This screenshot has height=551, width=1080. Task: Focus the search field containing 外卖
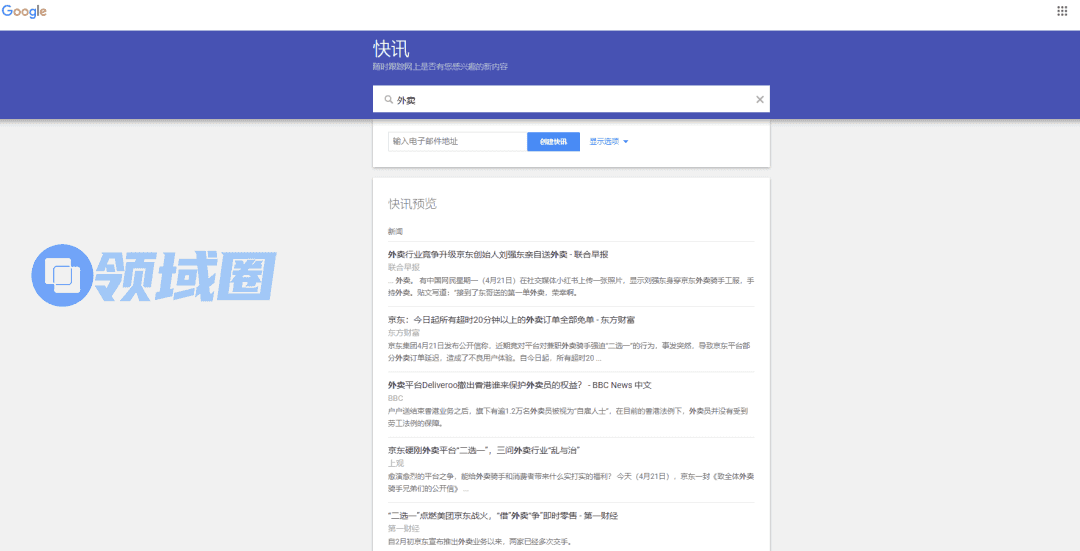click(570, 100)
